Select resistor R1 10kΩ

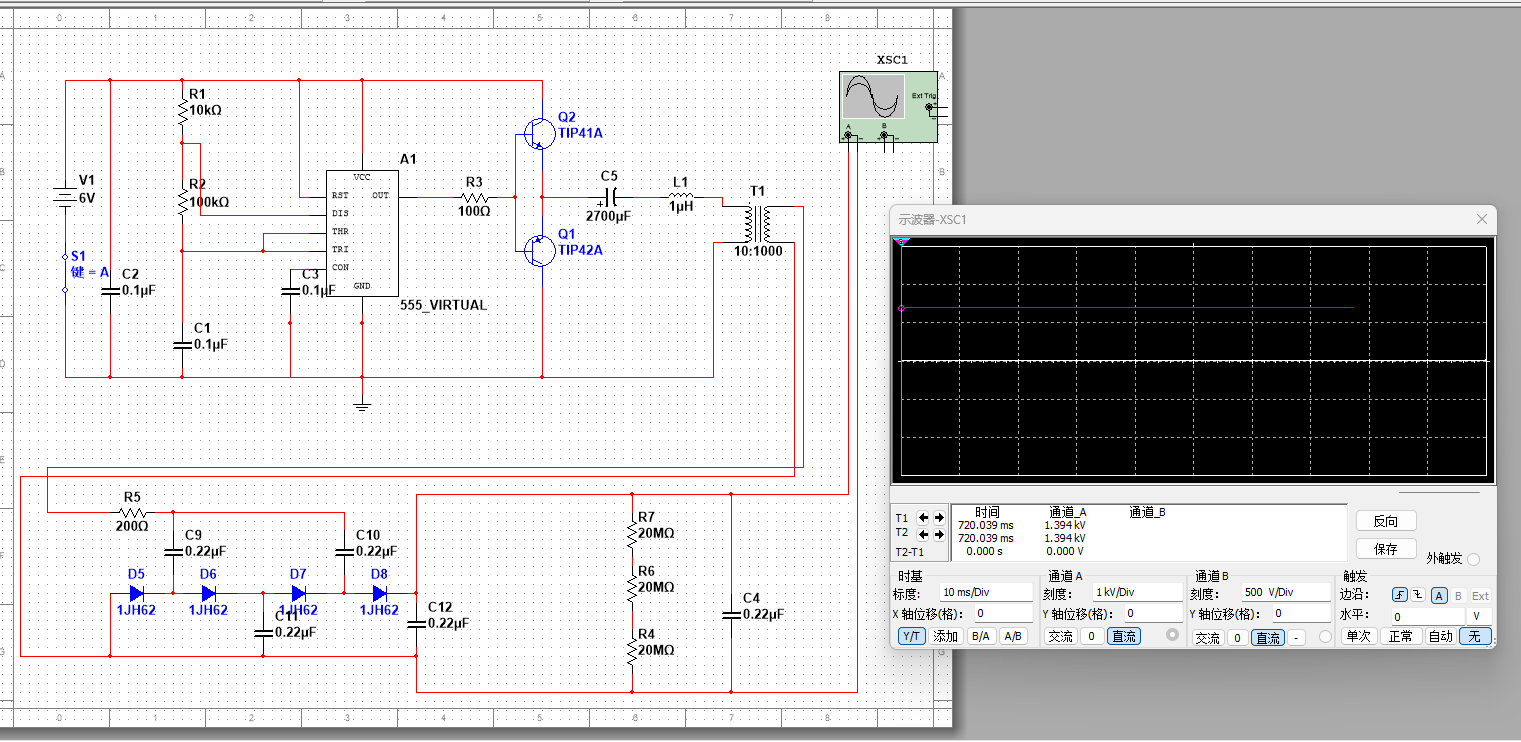tap(182, 109)
